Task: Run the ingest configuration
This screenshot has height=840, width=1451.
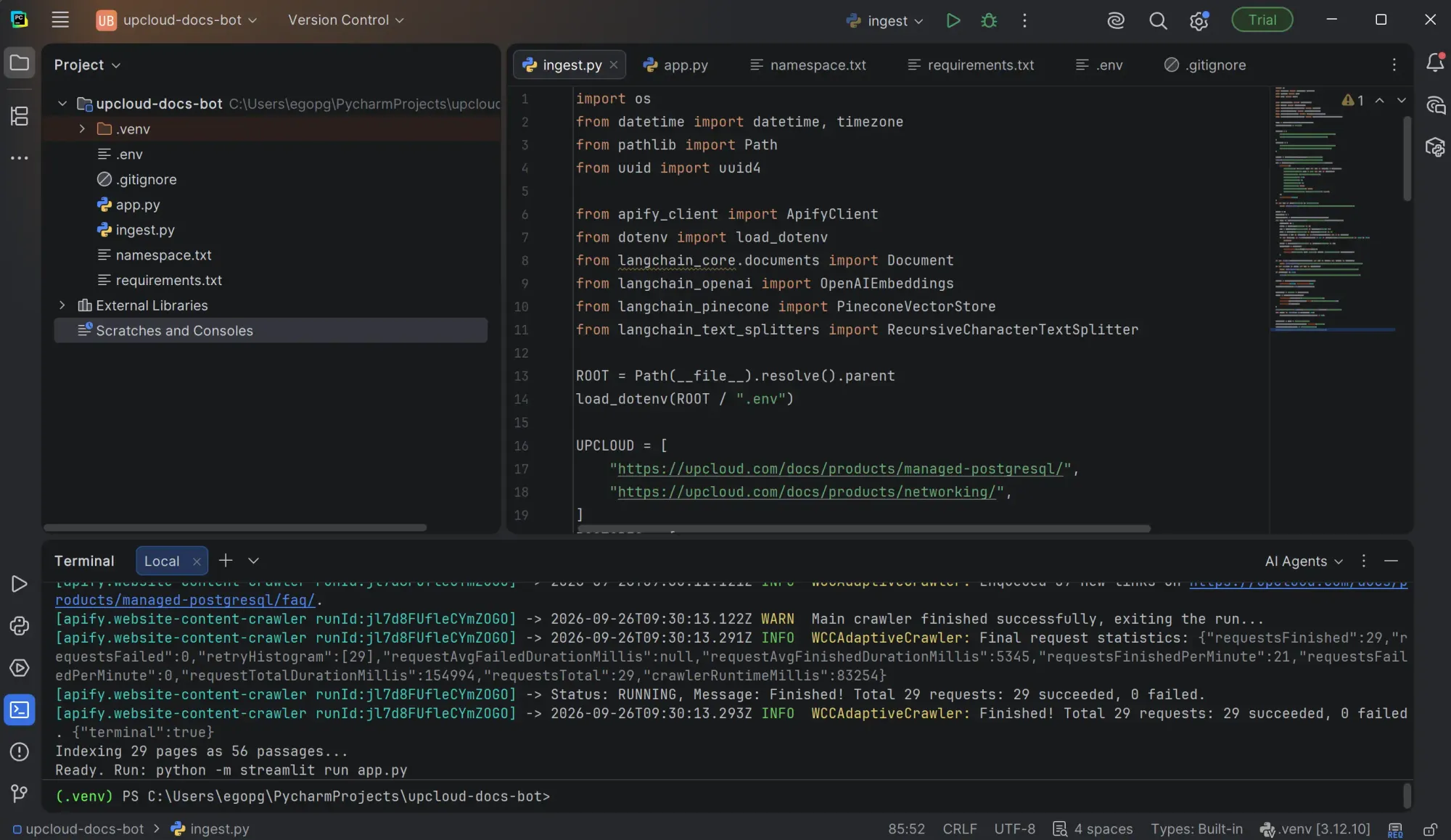Action: point(953,20)
